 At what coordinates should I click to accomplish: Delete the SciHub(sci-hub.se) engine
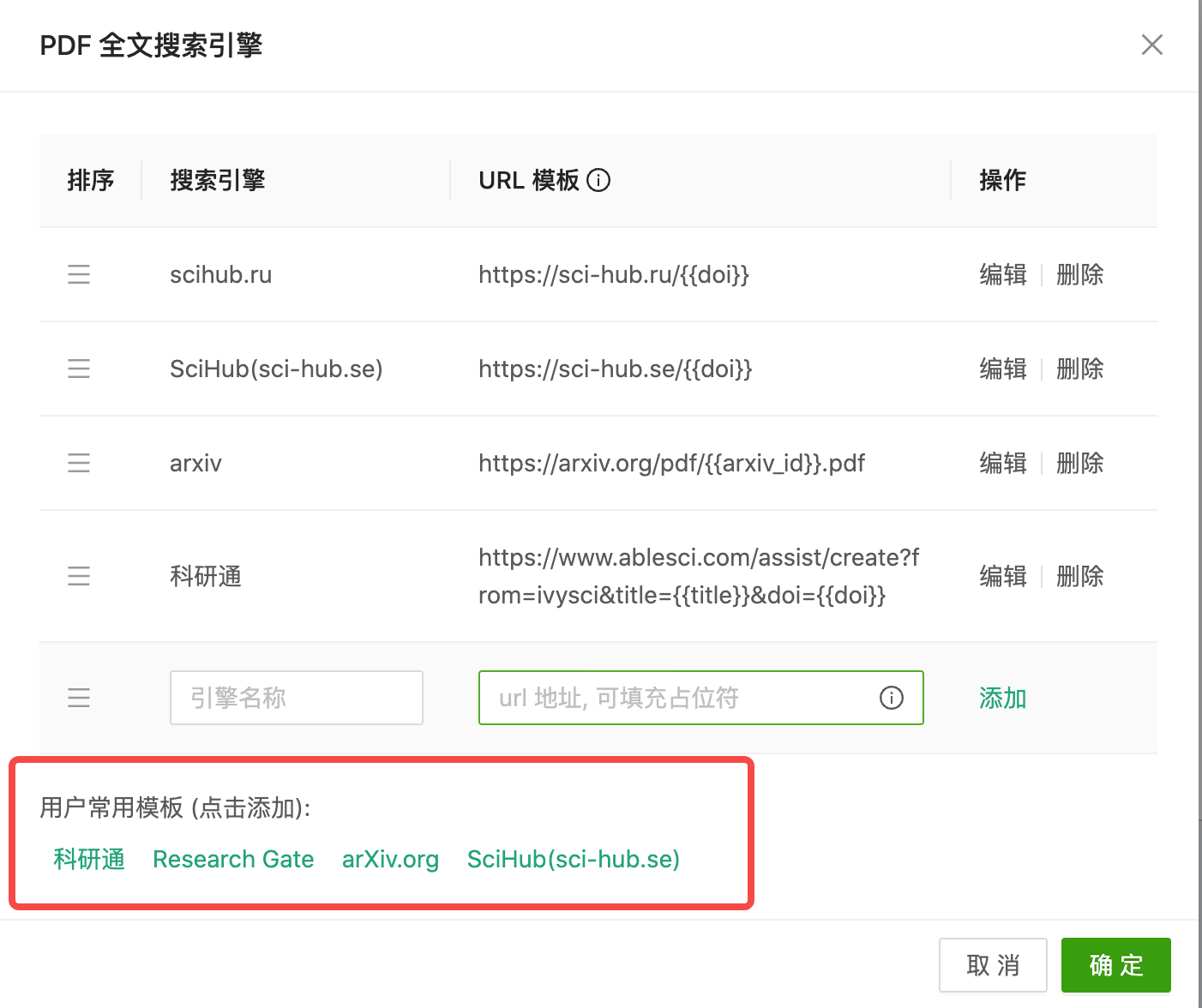[1080, 369]
